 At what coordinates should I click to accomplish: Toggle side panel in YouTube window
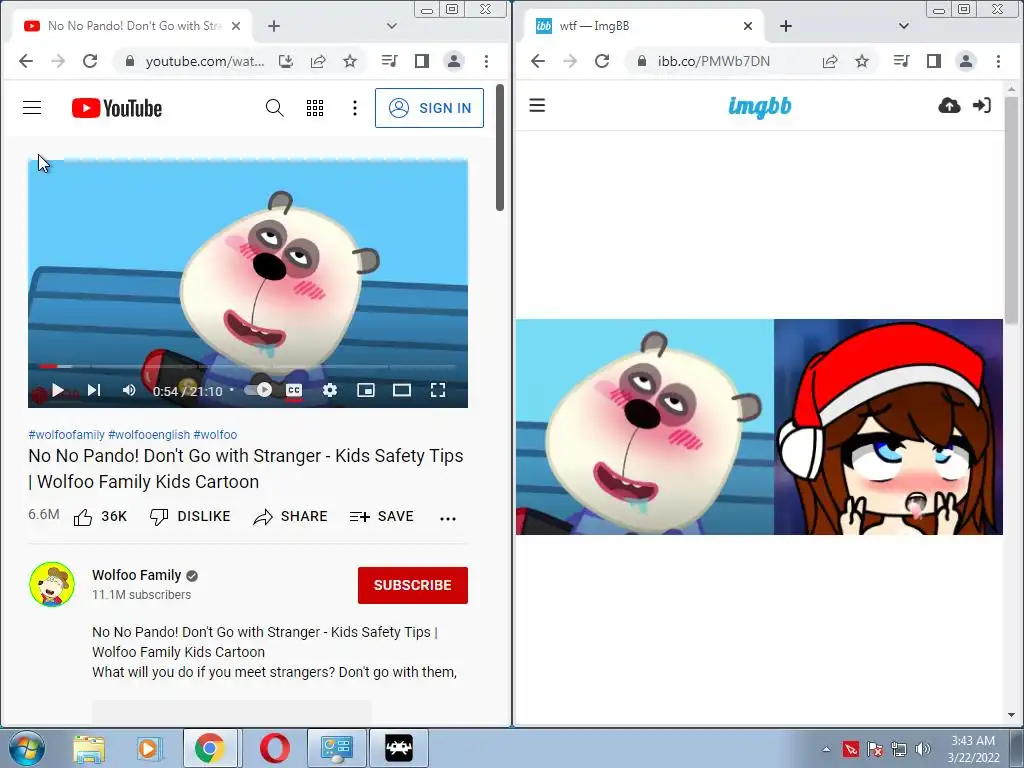tap(422, 61)
